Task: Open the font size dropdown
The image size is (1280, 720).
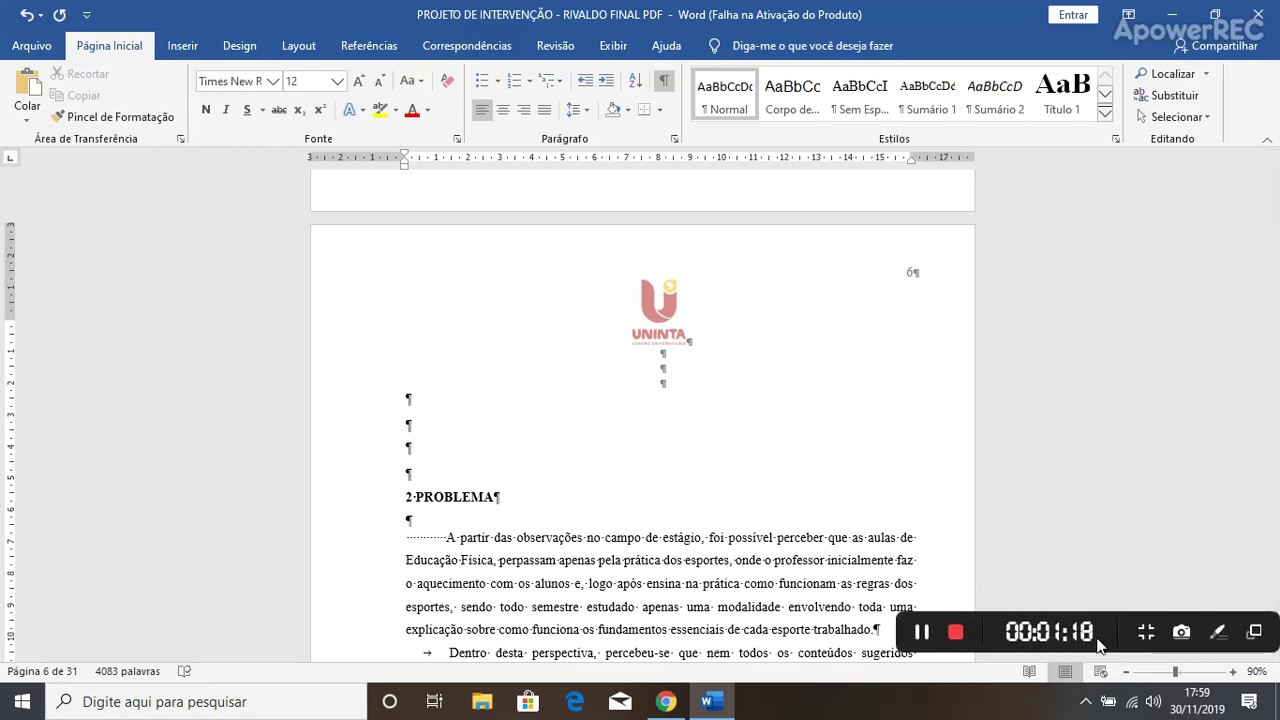Action: coord(338,81)
